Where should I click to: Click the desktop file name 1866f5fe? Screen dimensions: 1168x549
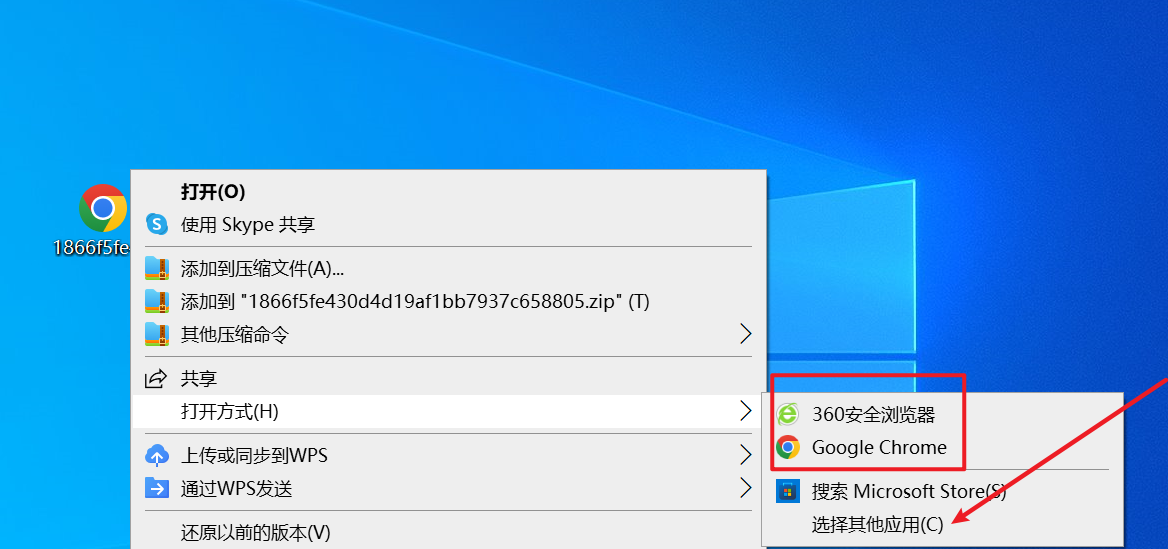[92, 248]
